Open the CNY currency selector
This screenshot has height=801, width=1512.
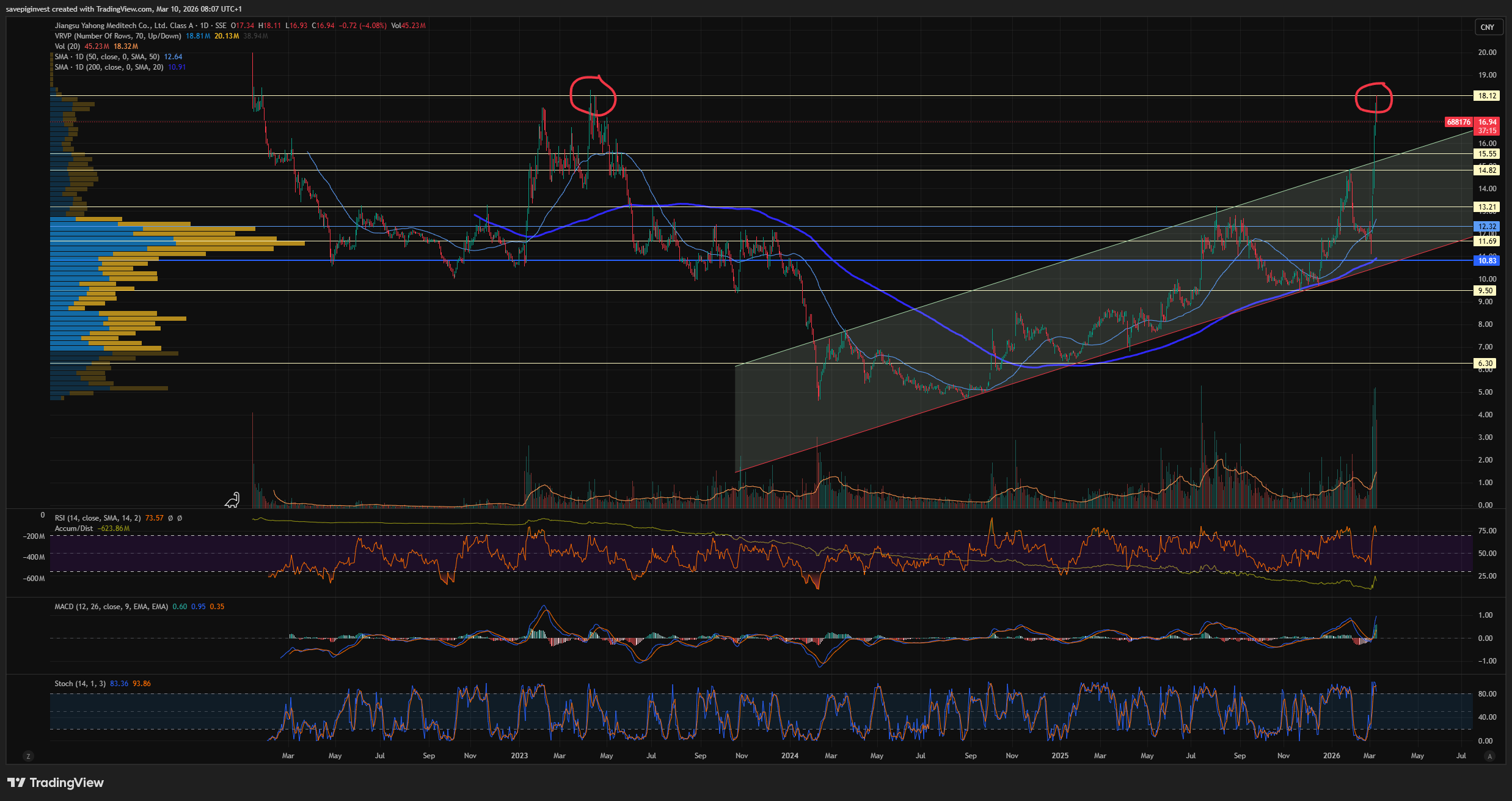tap(1487, 27)
